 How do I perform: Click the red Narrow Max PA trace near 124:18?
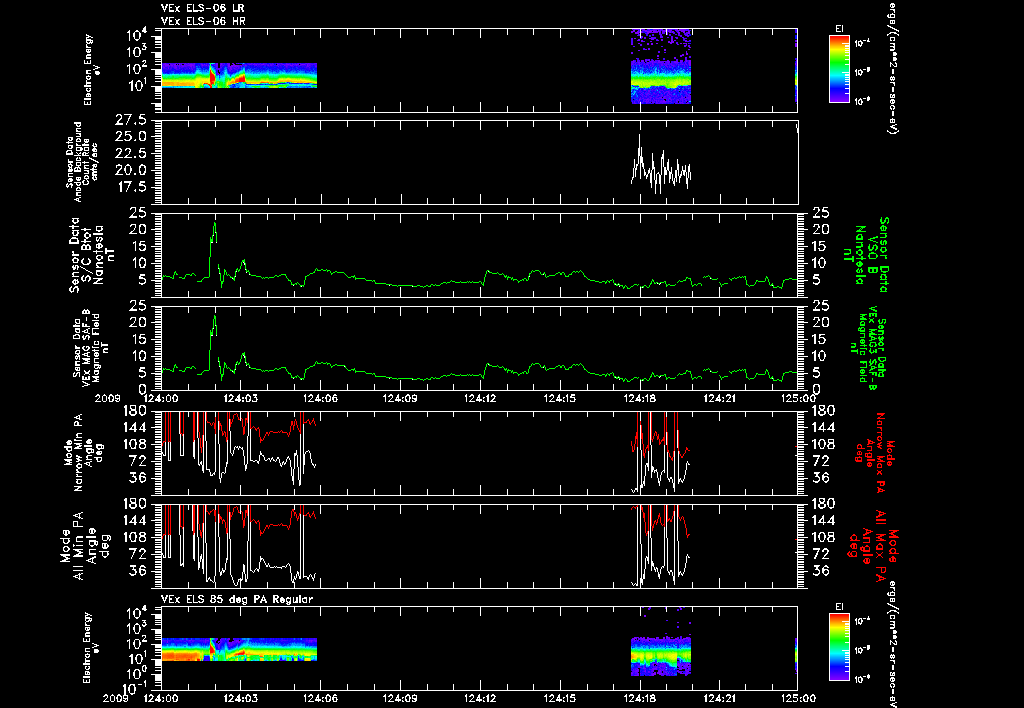tap(660, 438)
